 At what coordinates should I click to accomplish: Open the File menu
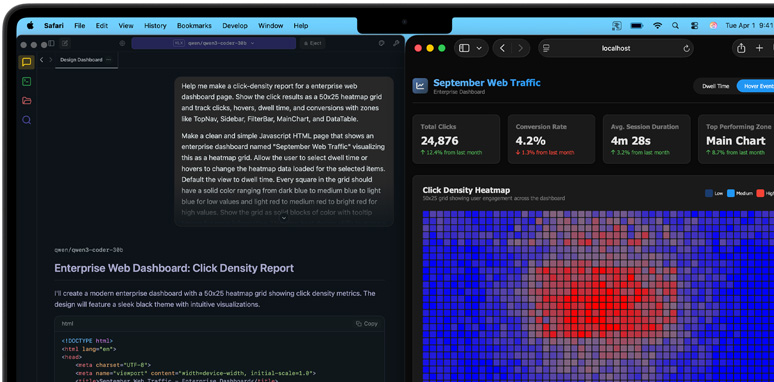(x=79, y=26)
